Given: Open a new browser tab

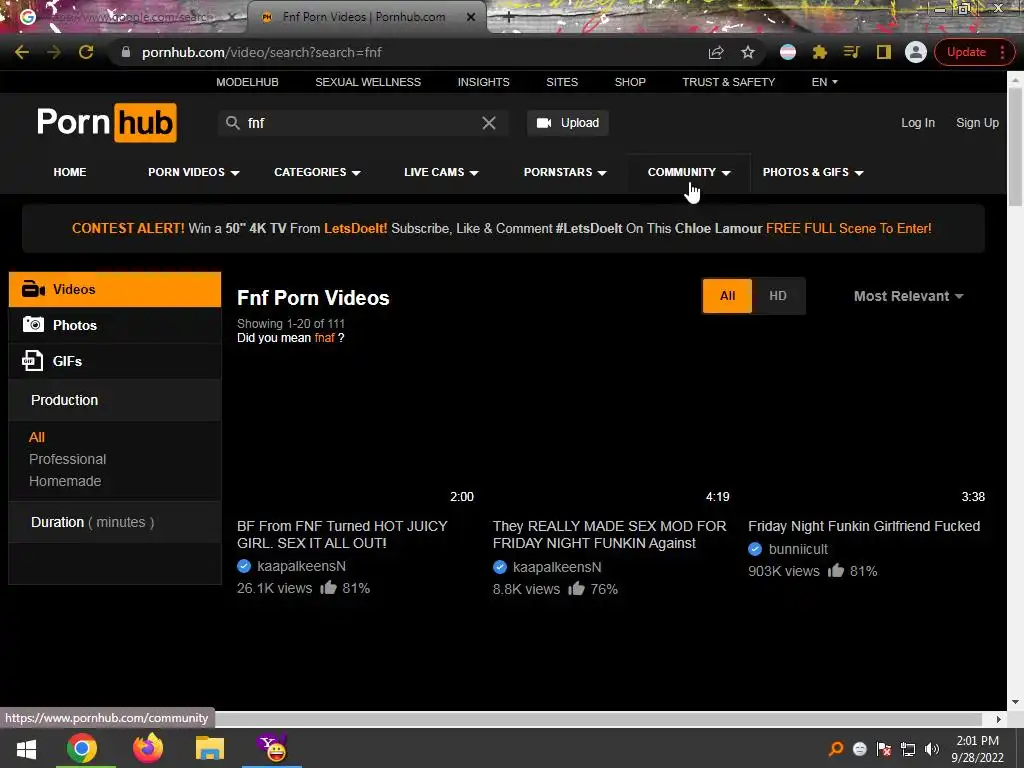Looking at the screenshot, I should pyautogui.click(x=509, y=18).
